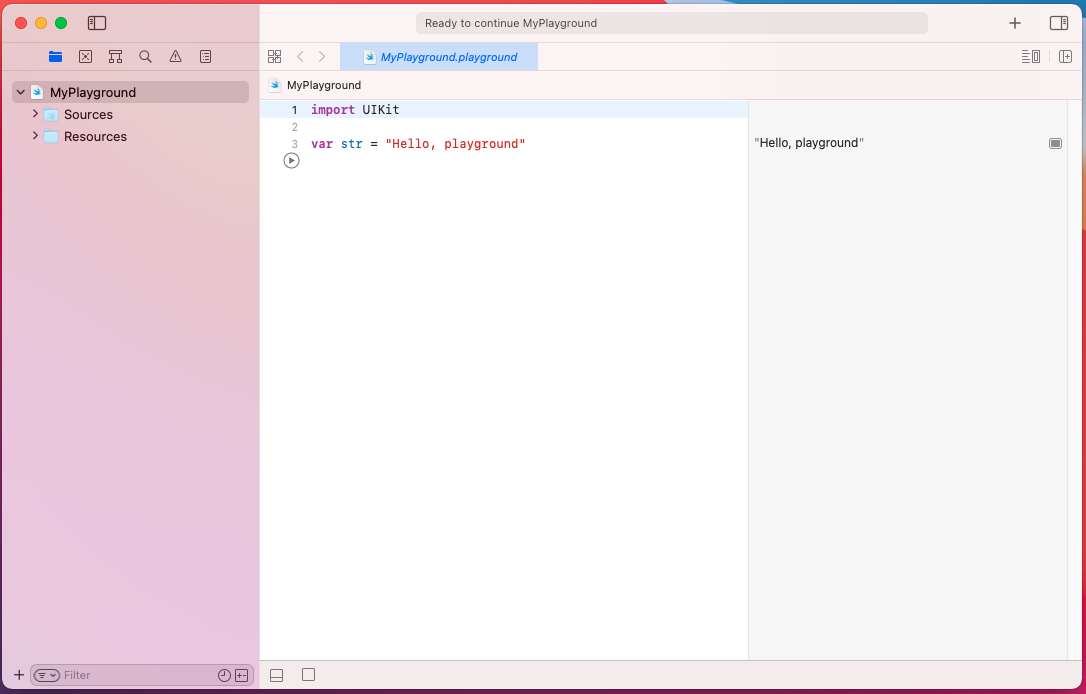Image resolution: width=1086 pixels, height=694 pixels.
Task: Click the stop square button
Action: (x=309, y=675)
